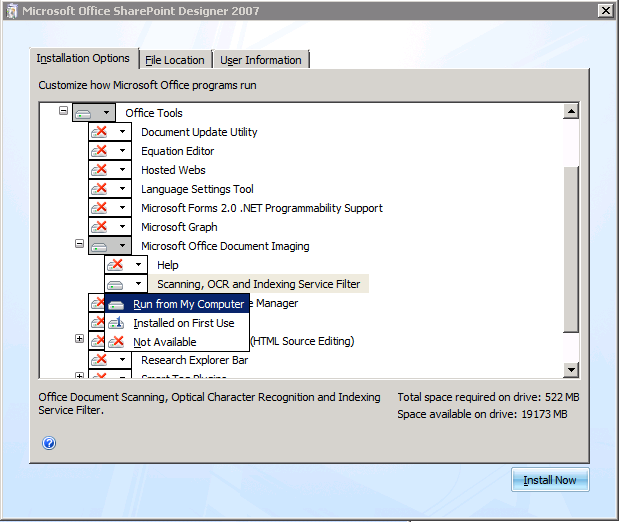Switch to the File Location tab
The width and height of the screenshot is (620, 522).
(175, 60)
